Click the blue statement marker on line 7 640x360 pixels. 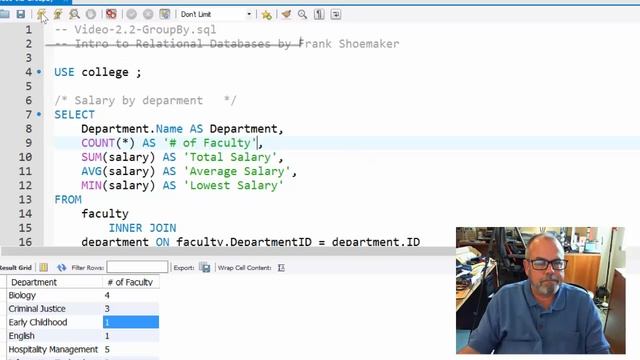point(39,114)
